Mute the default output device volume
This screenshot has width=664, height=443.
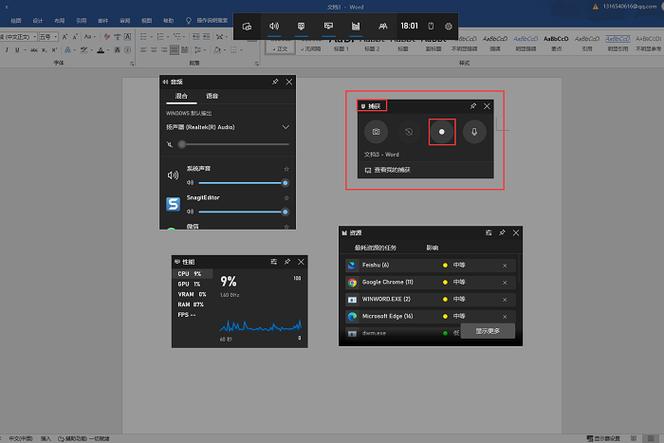point(171,144)
